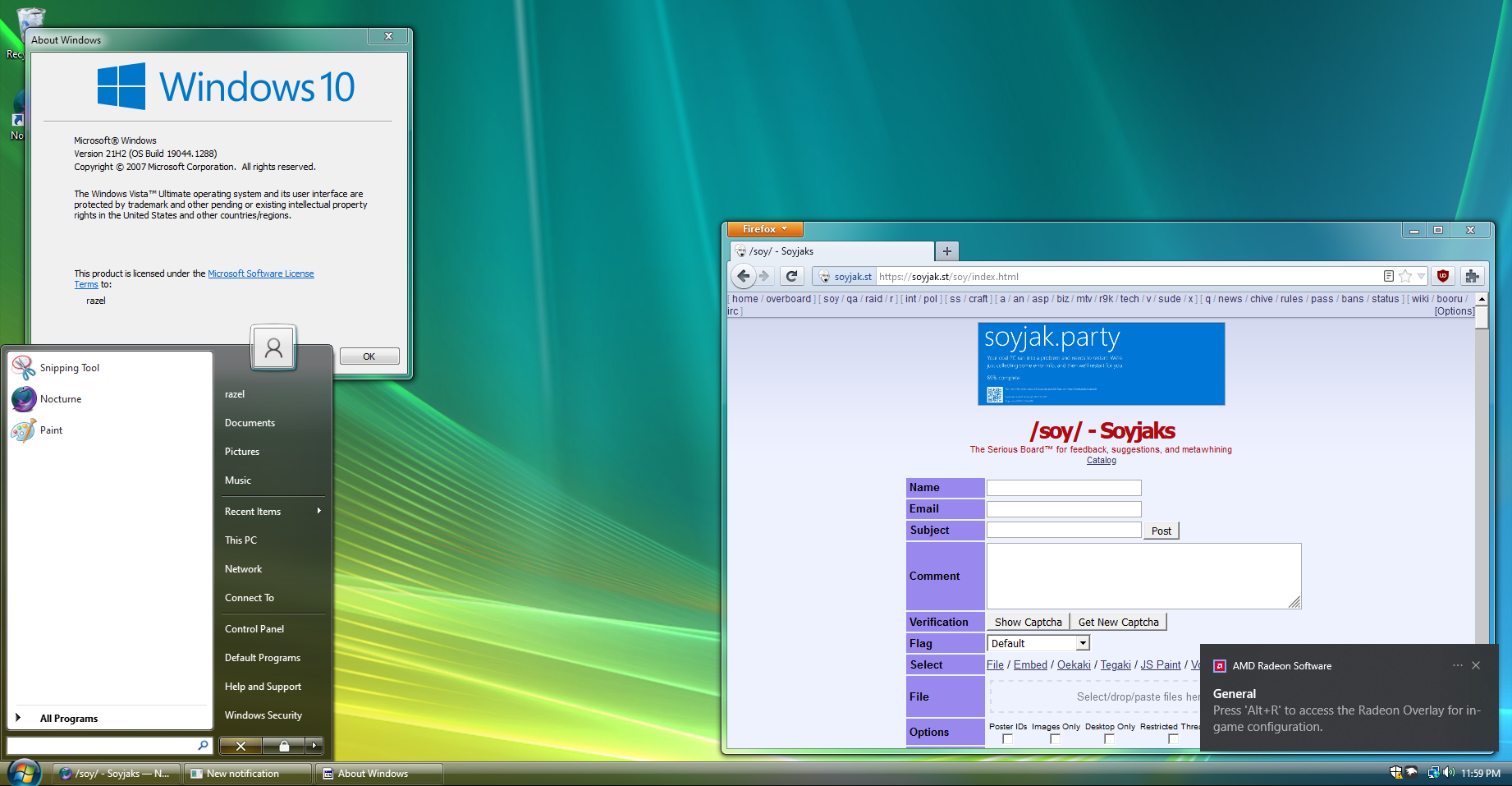Open Documents from the Start menu
The height and width of the screenshot is (786, 1512).
250,423
